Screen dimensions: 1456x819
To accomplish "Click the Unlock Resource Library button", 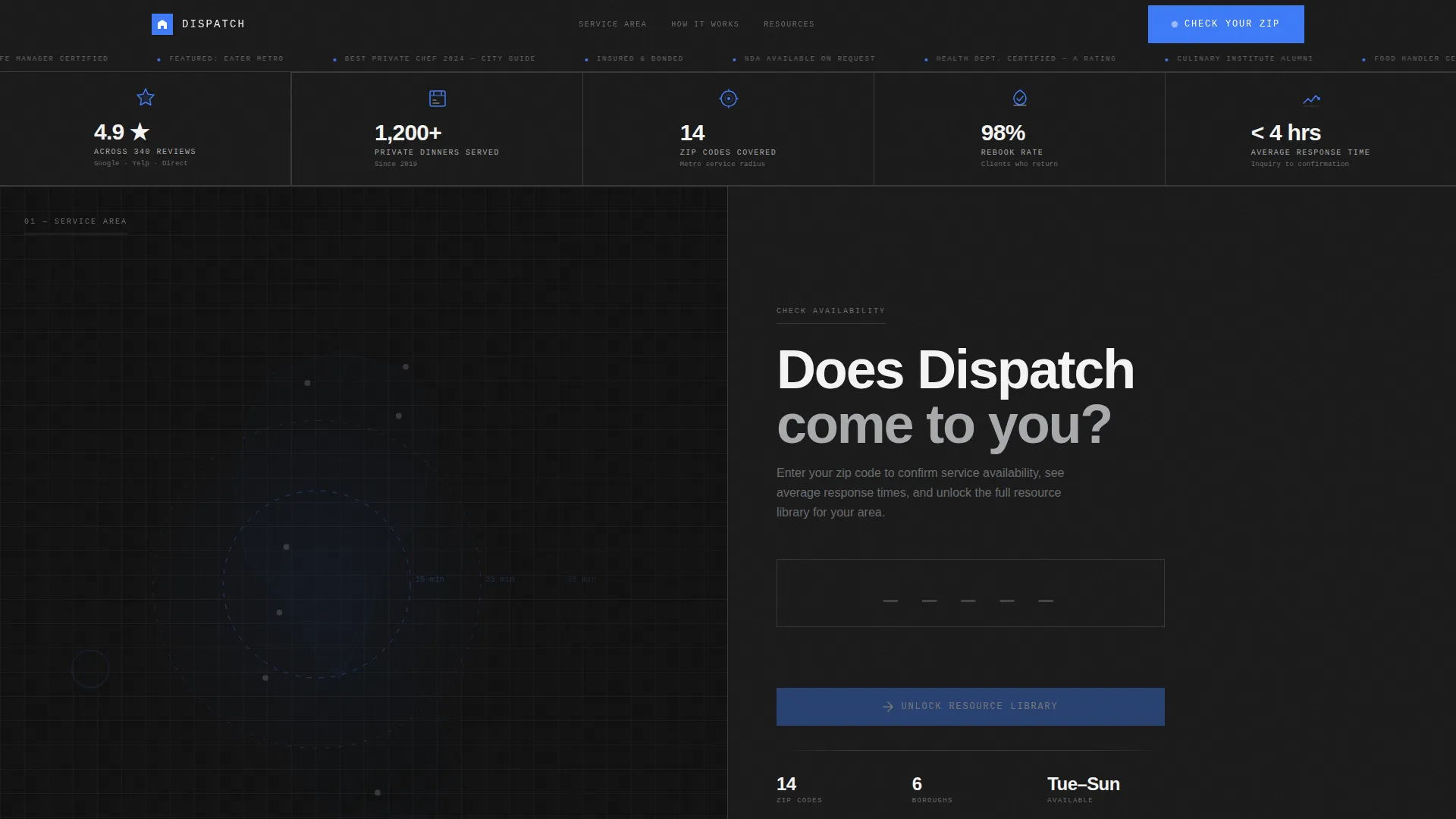I will (x=971, y=707).
